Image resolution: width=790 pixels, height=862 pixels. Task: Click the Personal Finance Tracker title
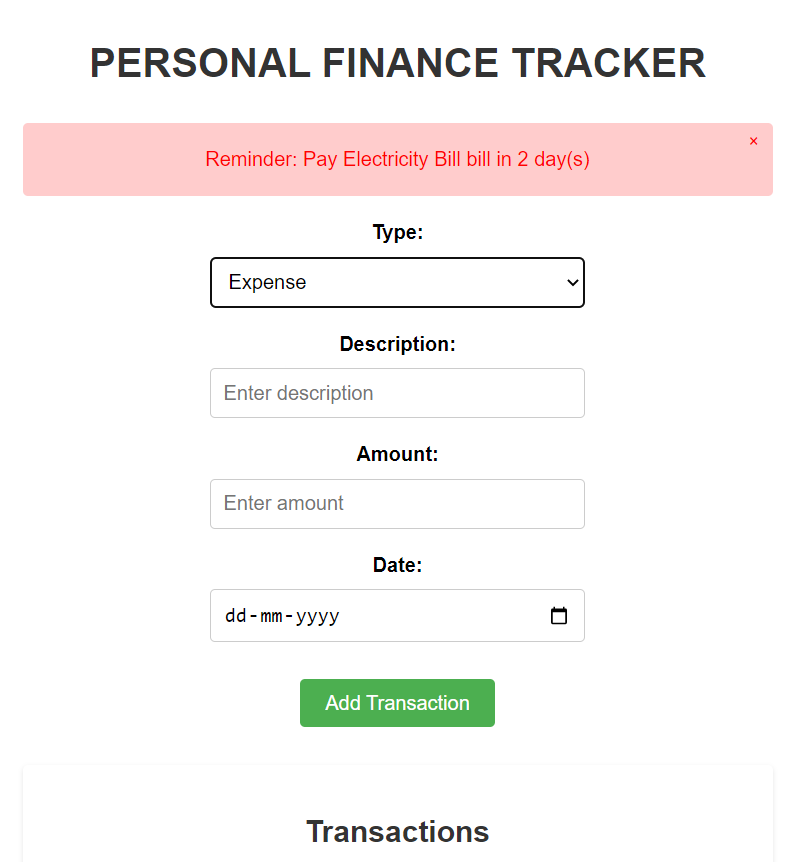397,62
